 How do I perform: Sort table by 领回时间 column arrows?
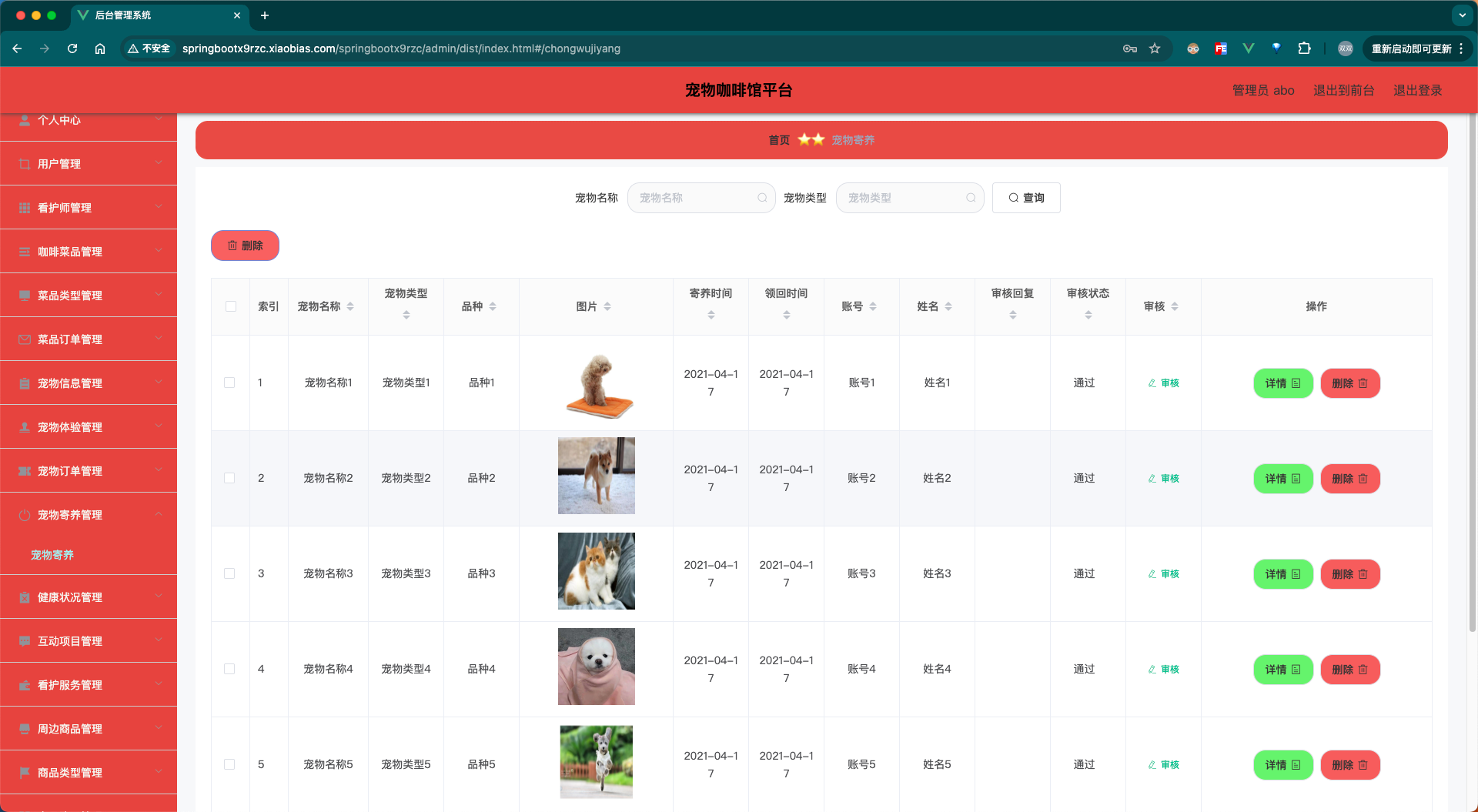click(787, 315)
